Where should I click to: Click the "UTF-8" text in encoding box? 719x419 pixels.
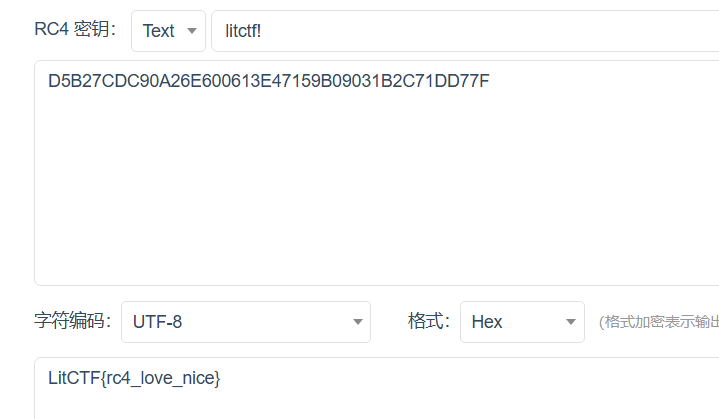pos(158,322)
